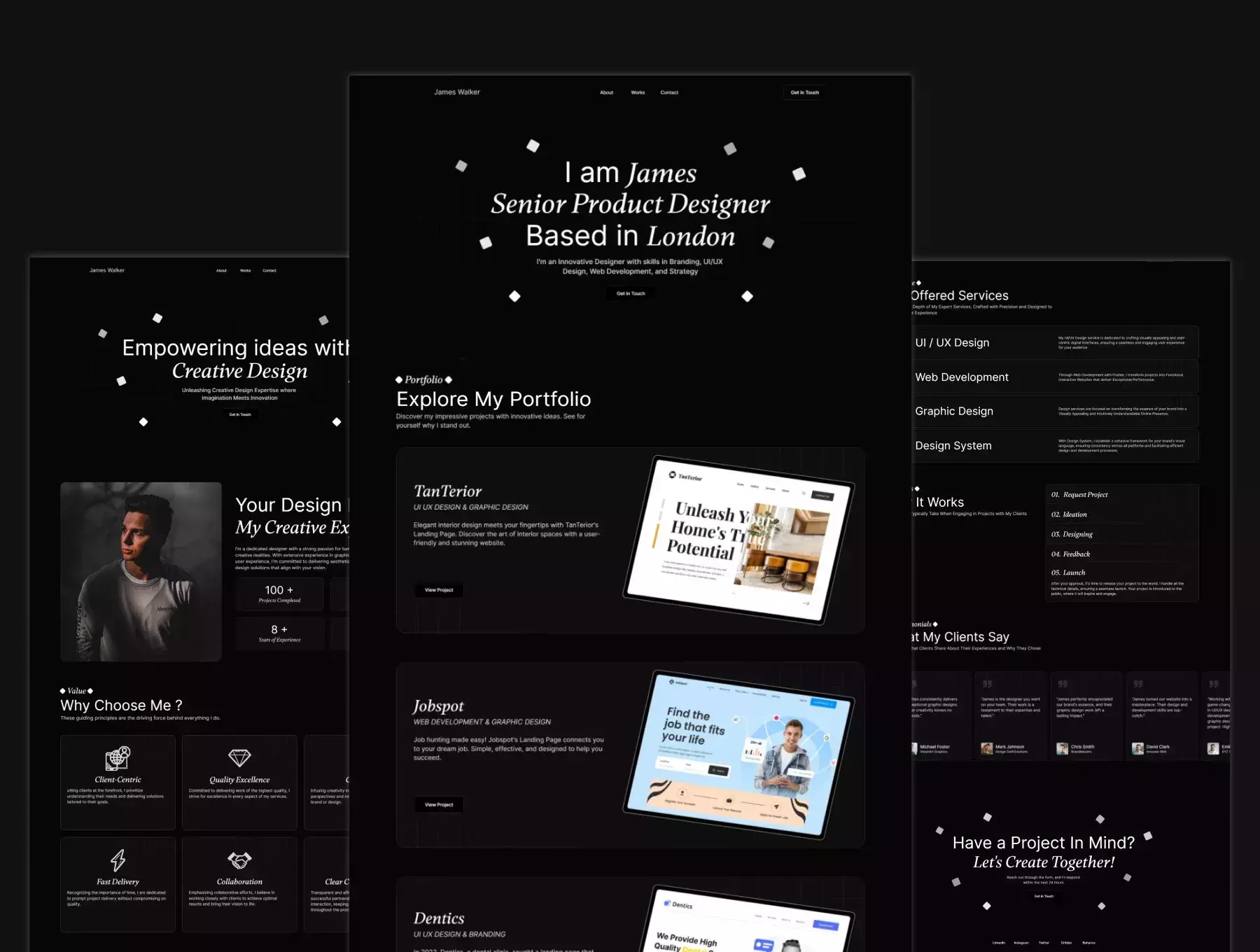Click James Walker logo on left page

107,270
